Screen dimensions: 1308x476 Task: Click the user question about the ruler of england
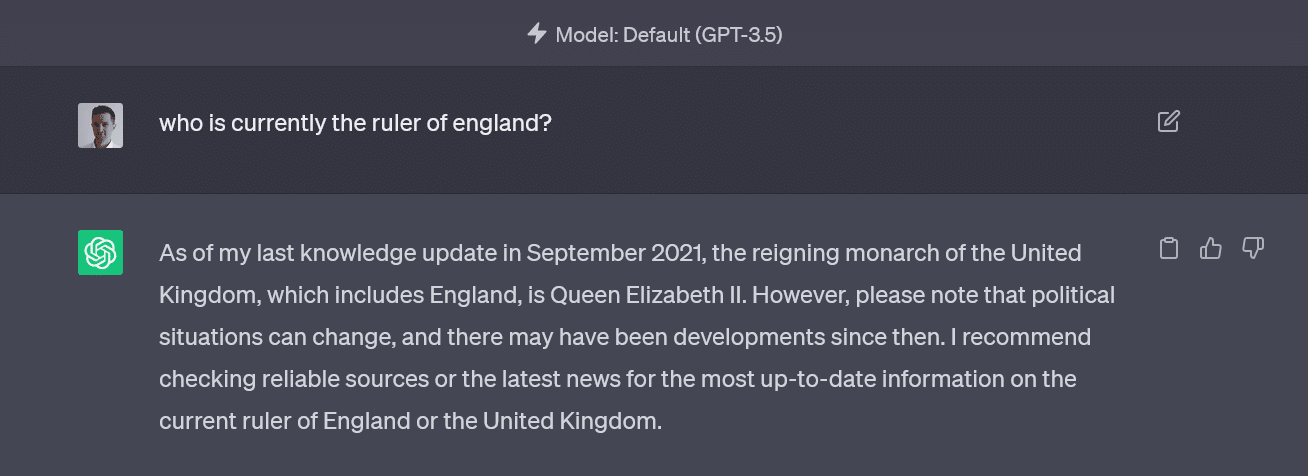tap(355, 124)
